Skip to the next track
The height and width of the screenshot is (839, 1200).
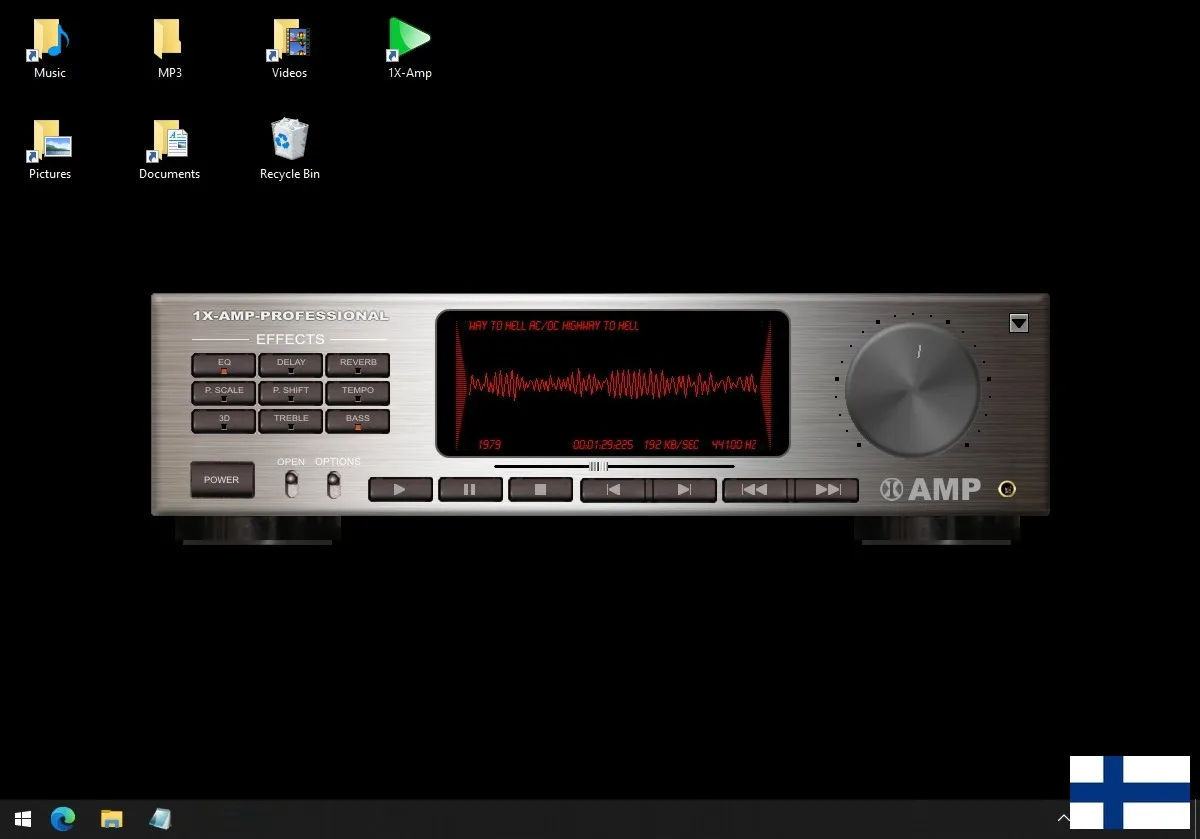pos(684,490)
